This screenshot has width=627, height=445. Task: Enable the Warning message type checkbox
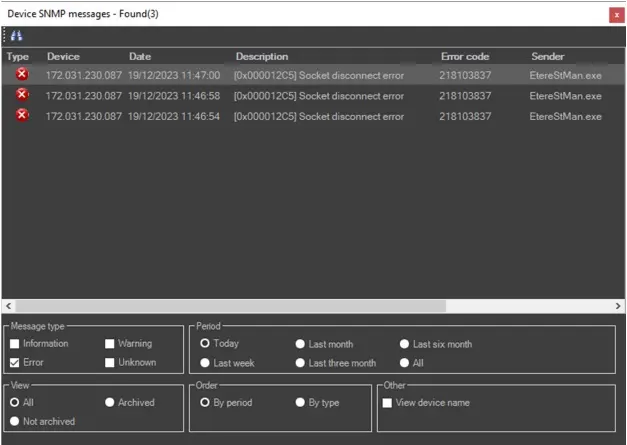(110, 344)
